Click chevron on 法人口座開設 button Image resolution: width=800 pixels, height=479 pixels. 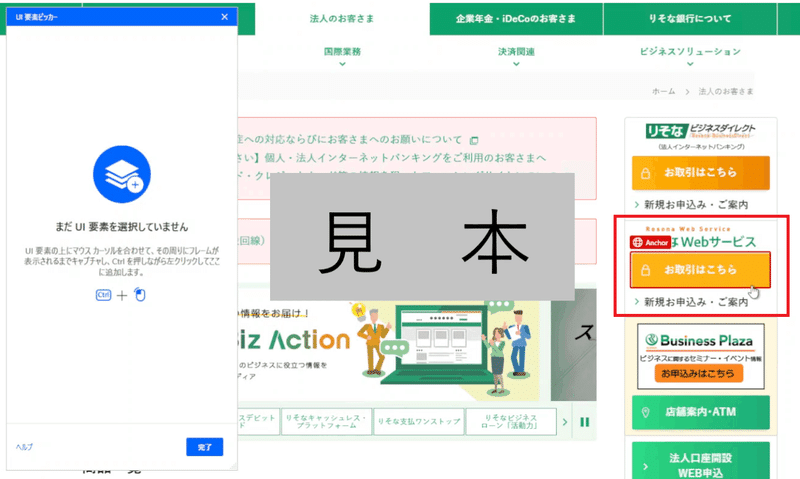[x=645, y=466]
